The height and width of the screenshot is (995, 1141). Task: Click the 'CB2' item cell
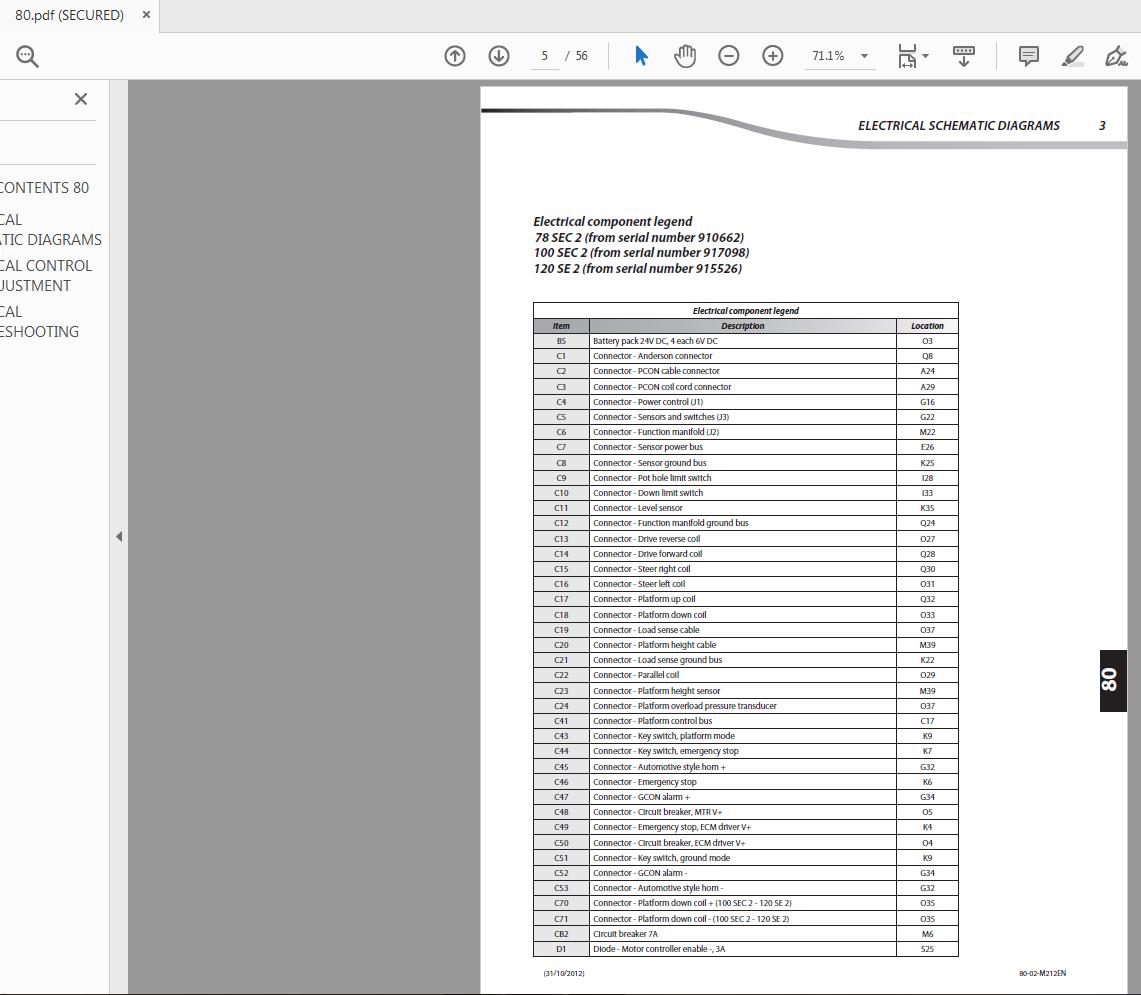(561, 934)
